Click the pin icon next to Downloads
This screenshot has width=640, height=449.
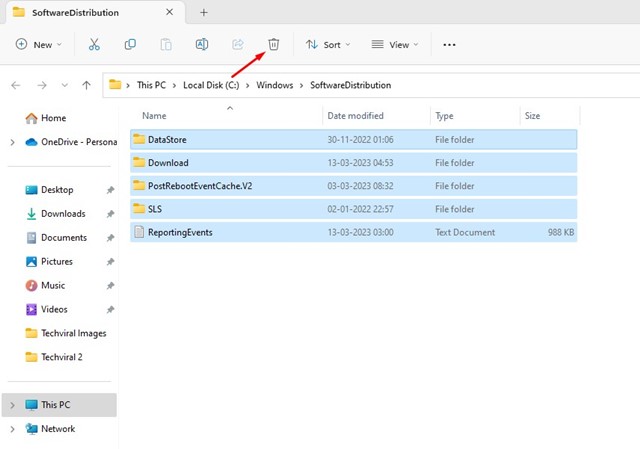point(110,214)
